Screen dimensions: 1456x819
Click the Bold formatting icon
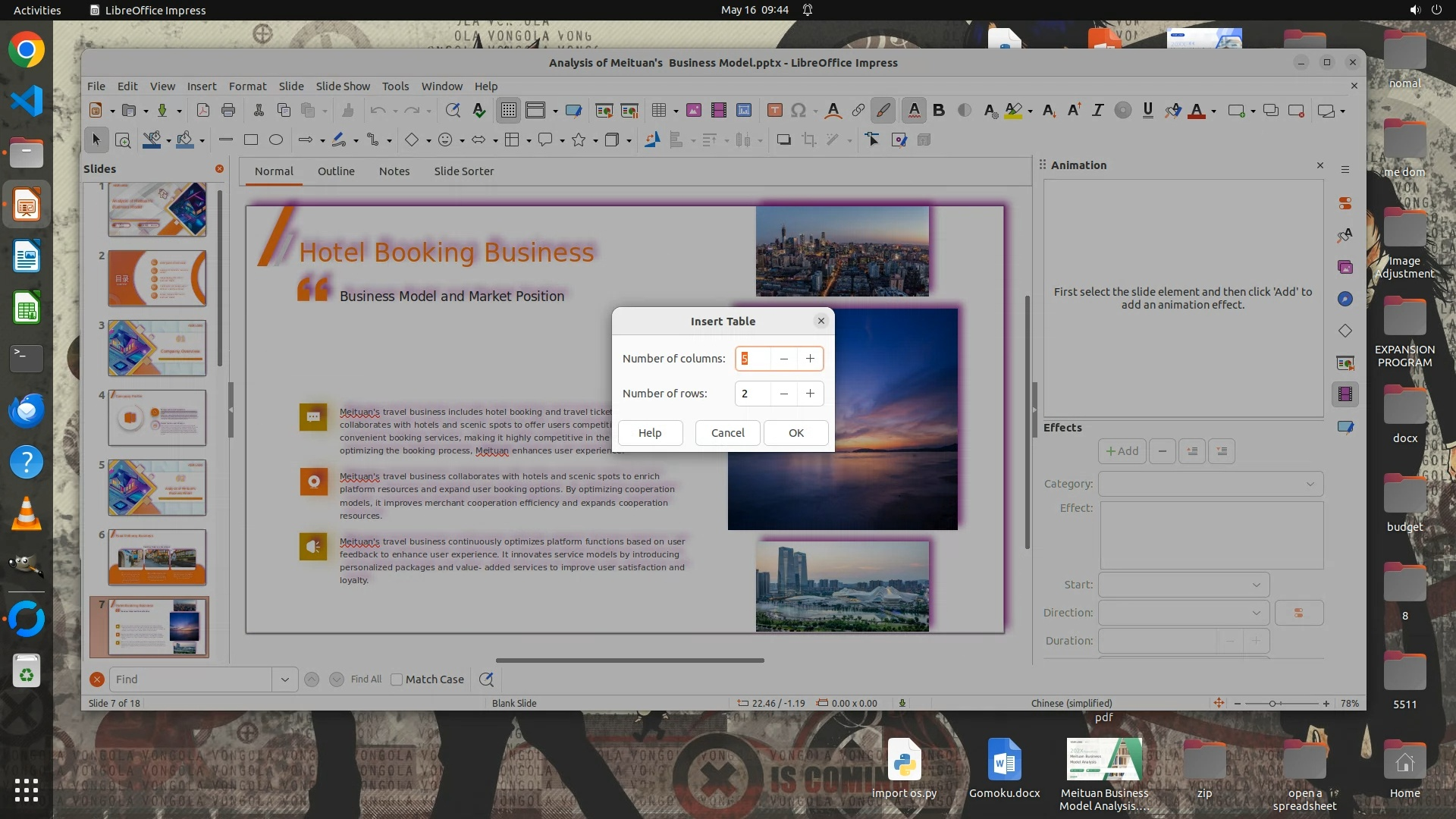(x=939, y=111)
